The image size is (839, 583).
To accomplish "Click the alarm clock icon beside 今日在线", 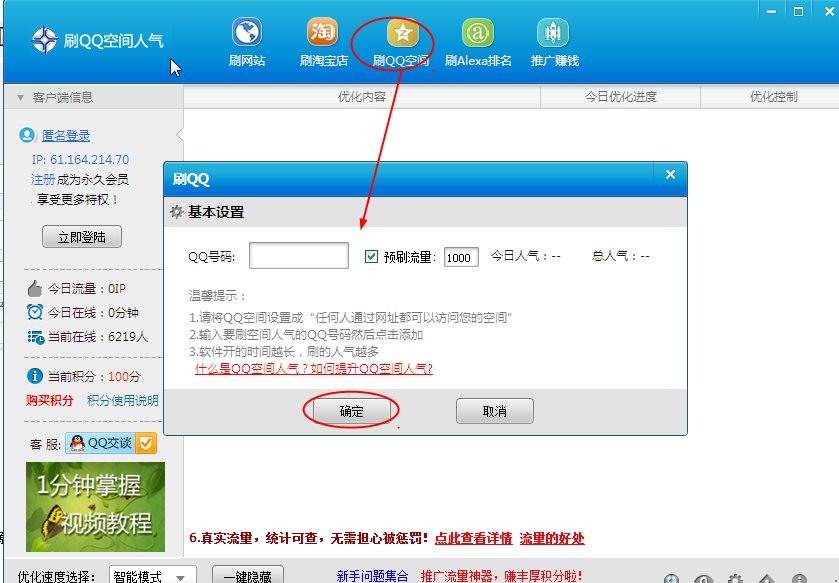I will tap(35, 312).
